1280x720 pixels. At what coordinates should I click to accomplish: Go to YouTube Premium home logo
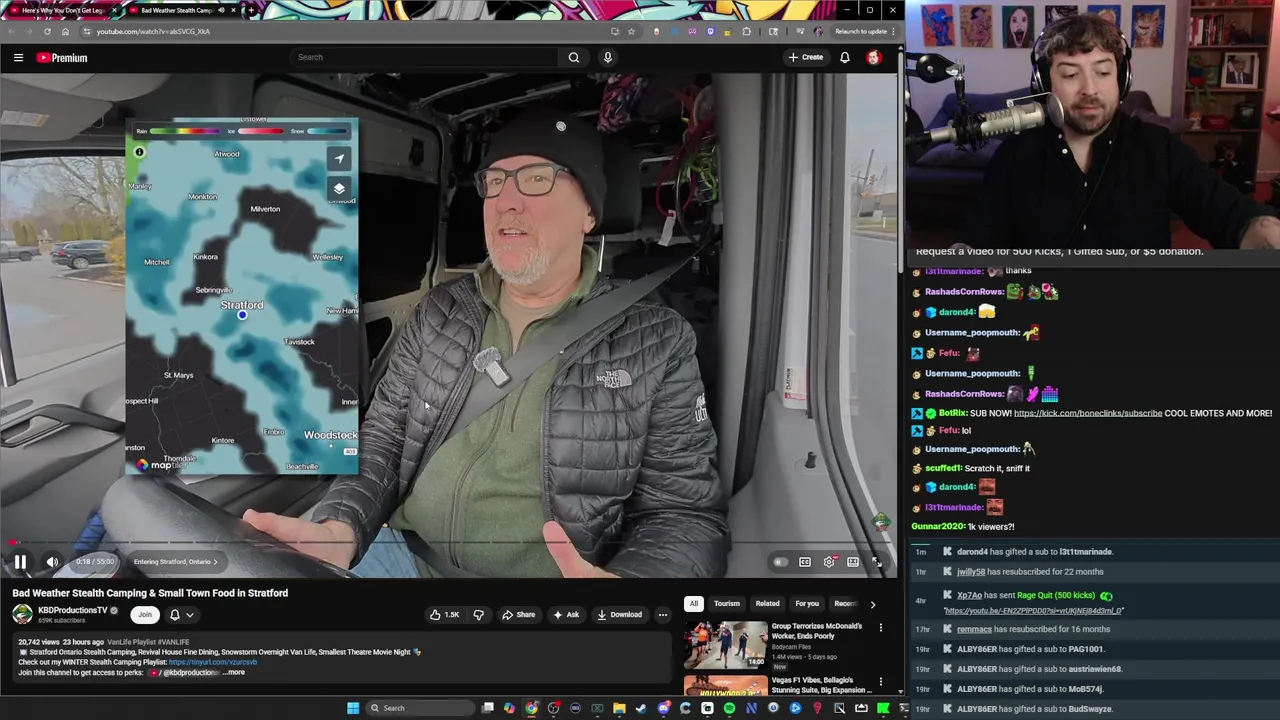click(x=62, y=58)
